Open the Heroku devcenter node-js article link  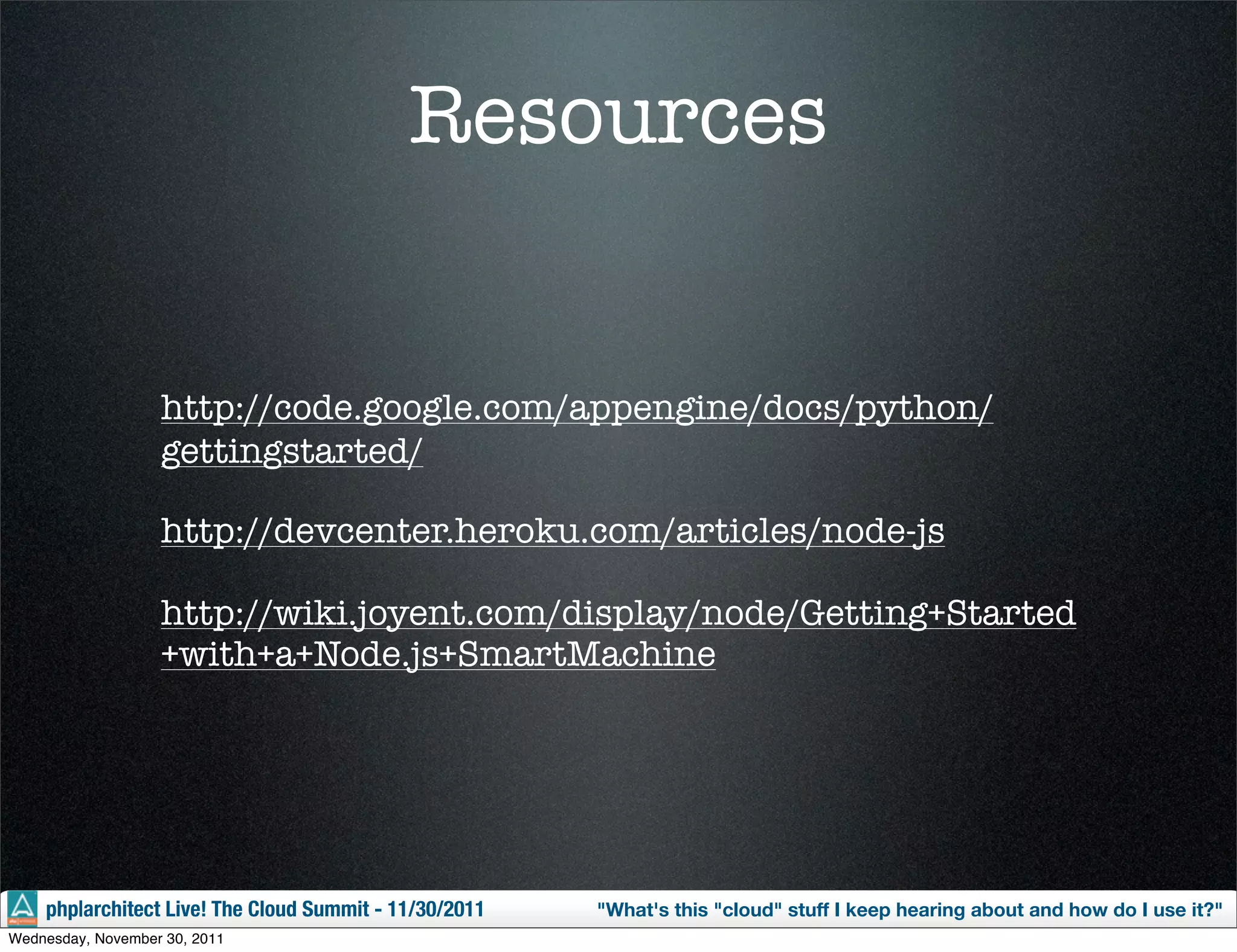[x=553, y=532]
